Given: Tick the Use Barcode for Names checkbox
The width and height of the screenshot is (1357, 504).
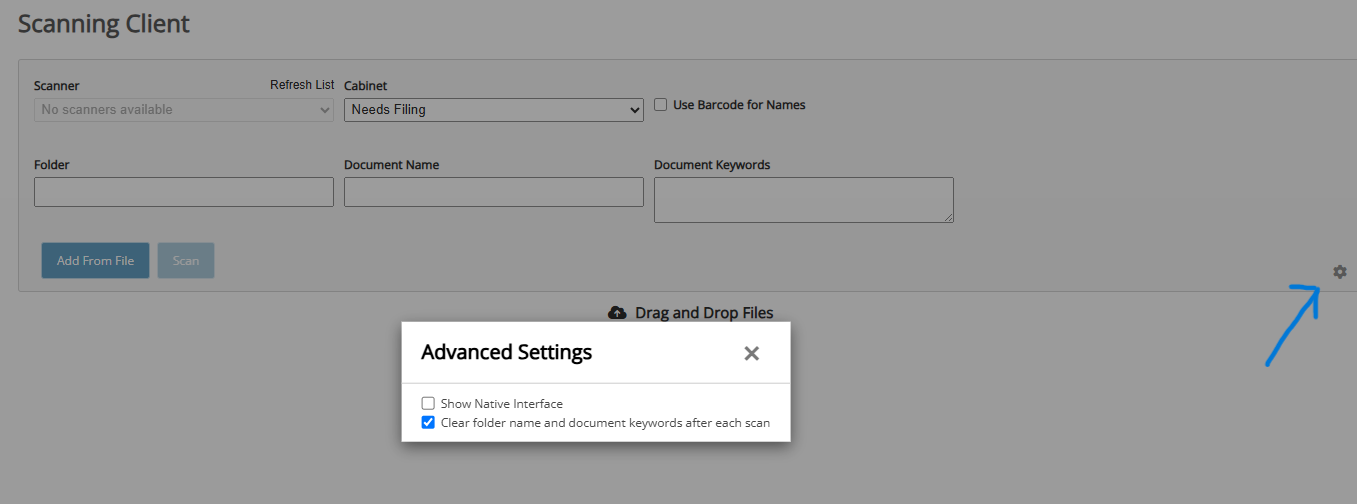Looking at the screenshot, I should 661,105.
